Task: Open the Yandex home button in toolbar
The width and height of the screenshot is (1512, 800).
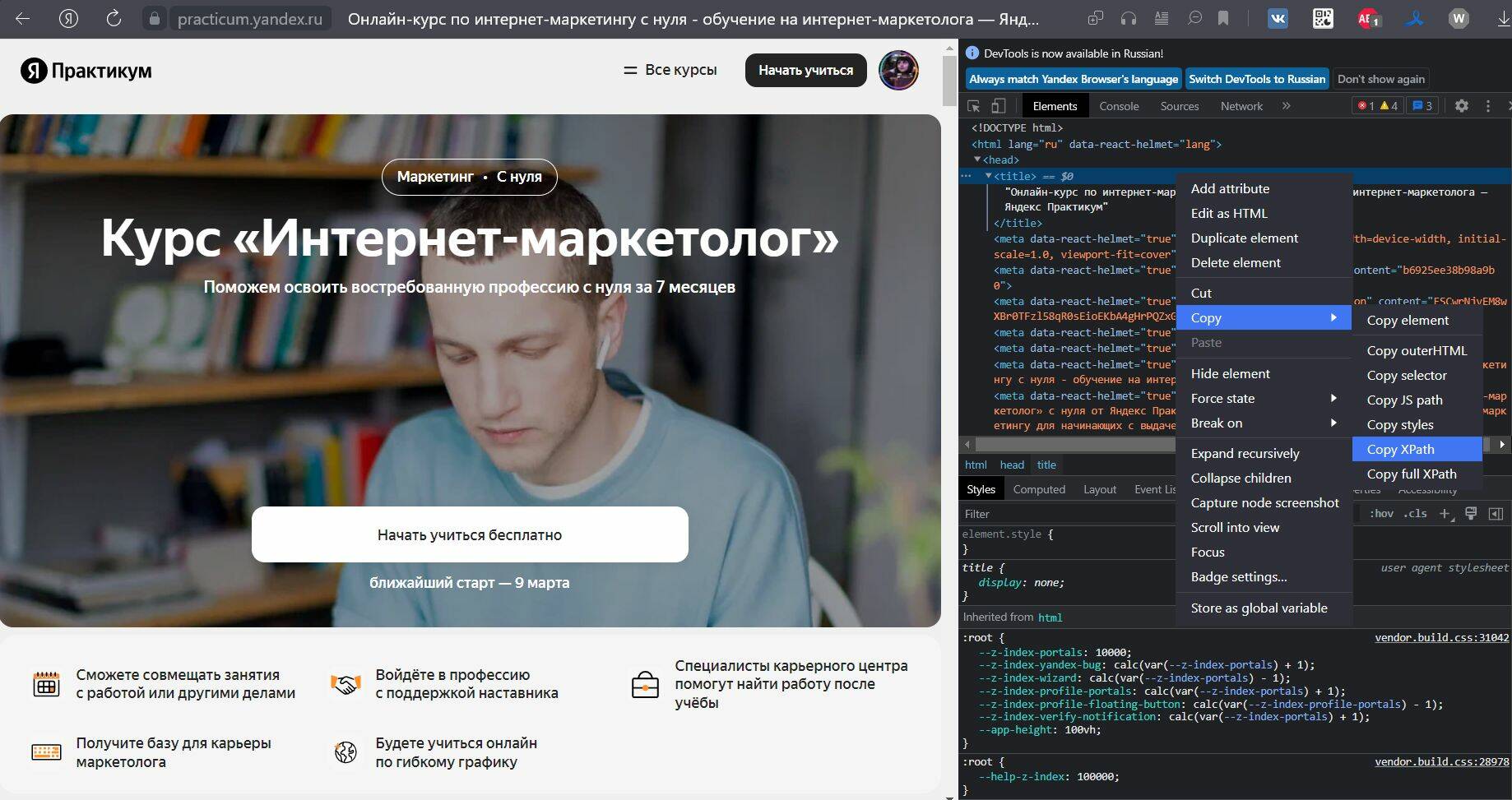Action: click(68, 18)
